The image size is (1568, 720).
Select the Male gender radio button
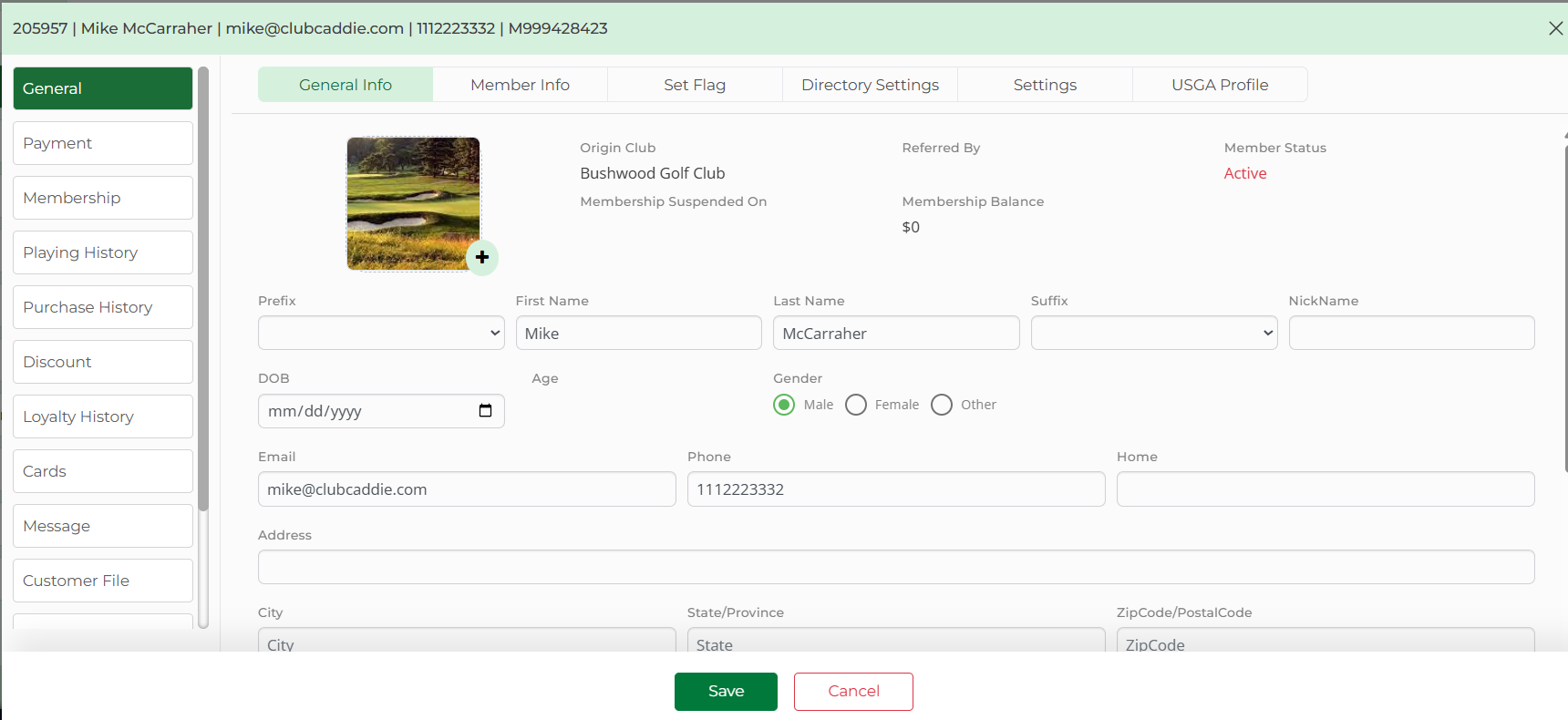tap(784, 405)
